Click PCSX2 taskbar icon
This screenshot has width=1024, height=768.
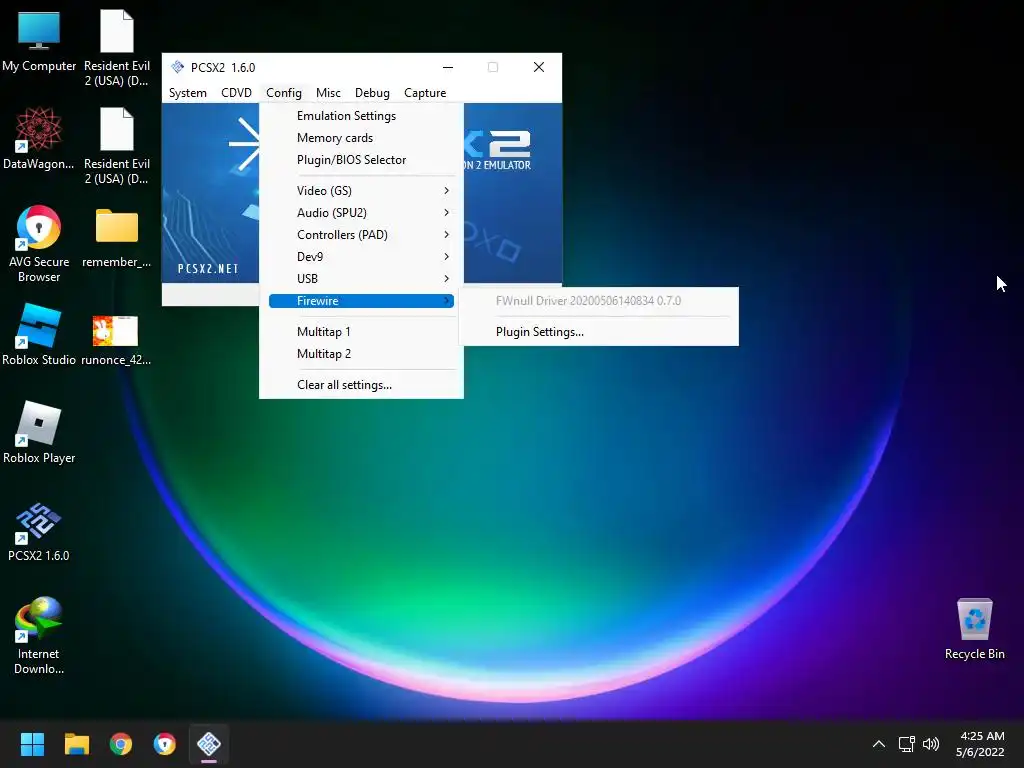coord(209,744)
